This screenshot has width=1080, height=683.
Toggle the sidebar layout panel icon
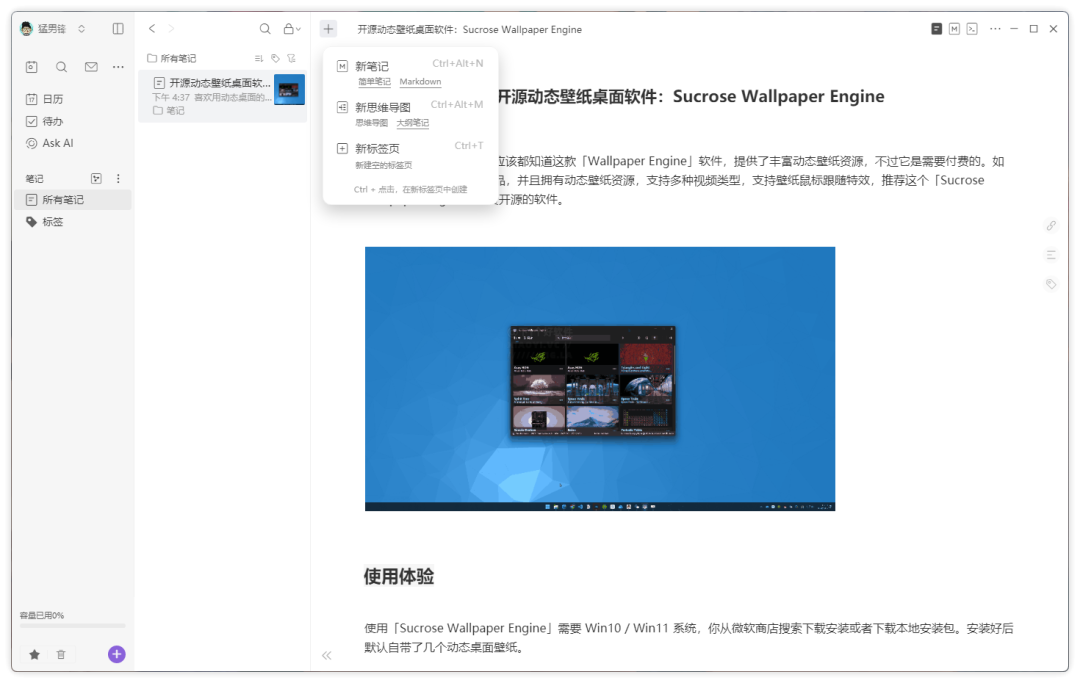pos(118,29)
